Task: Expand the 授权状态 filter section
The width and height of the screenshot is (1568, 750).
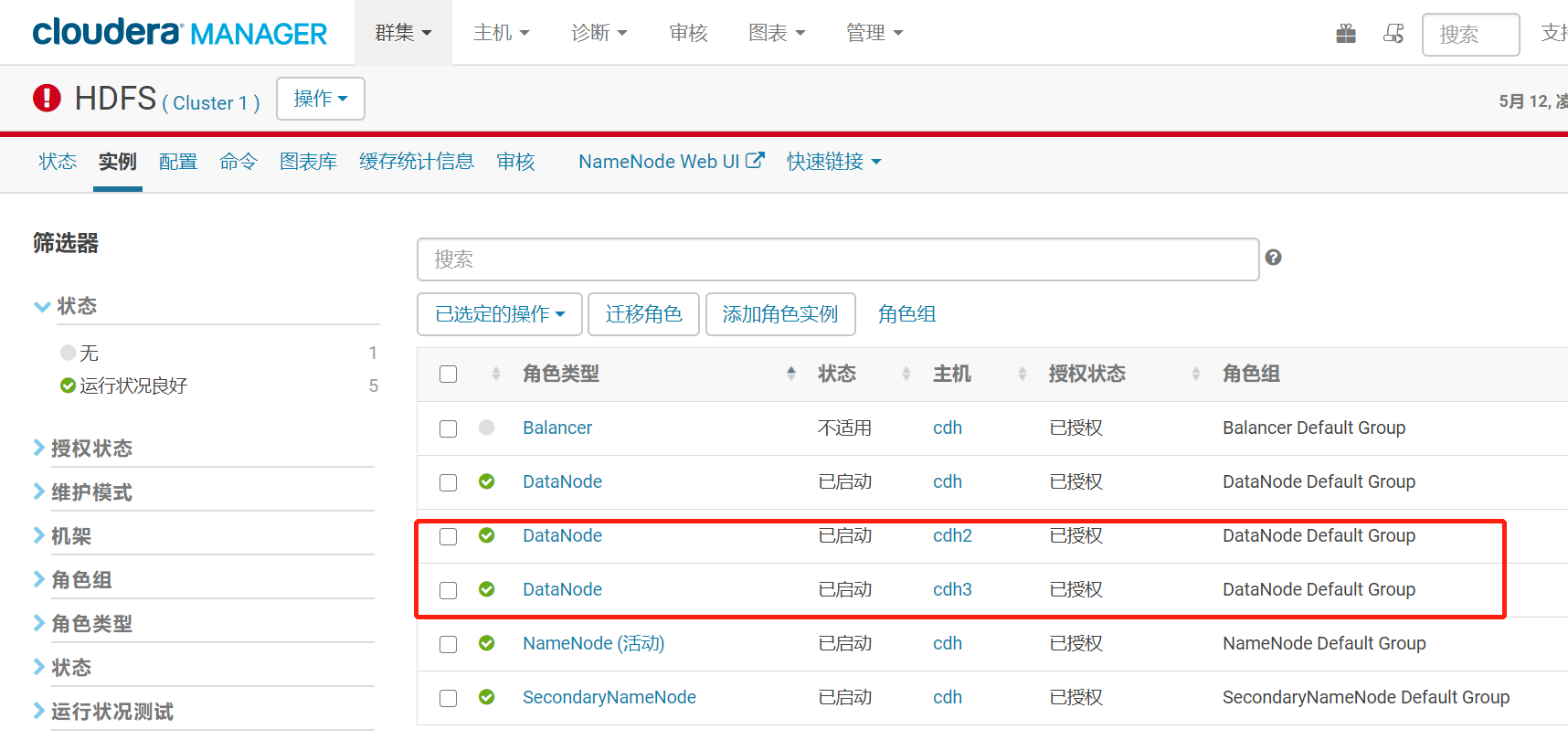Action: 91,449
